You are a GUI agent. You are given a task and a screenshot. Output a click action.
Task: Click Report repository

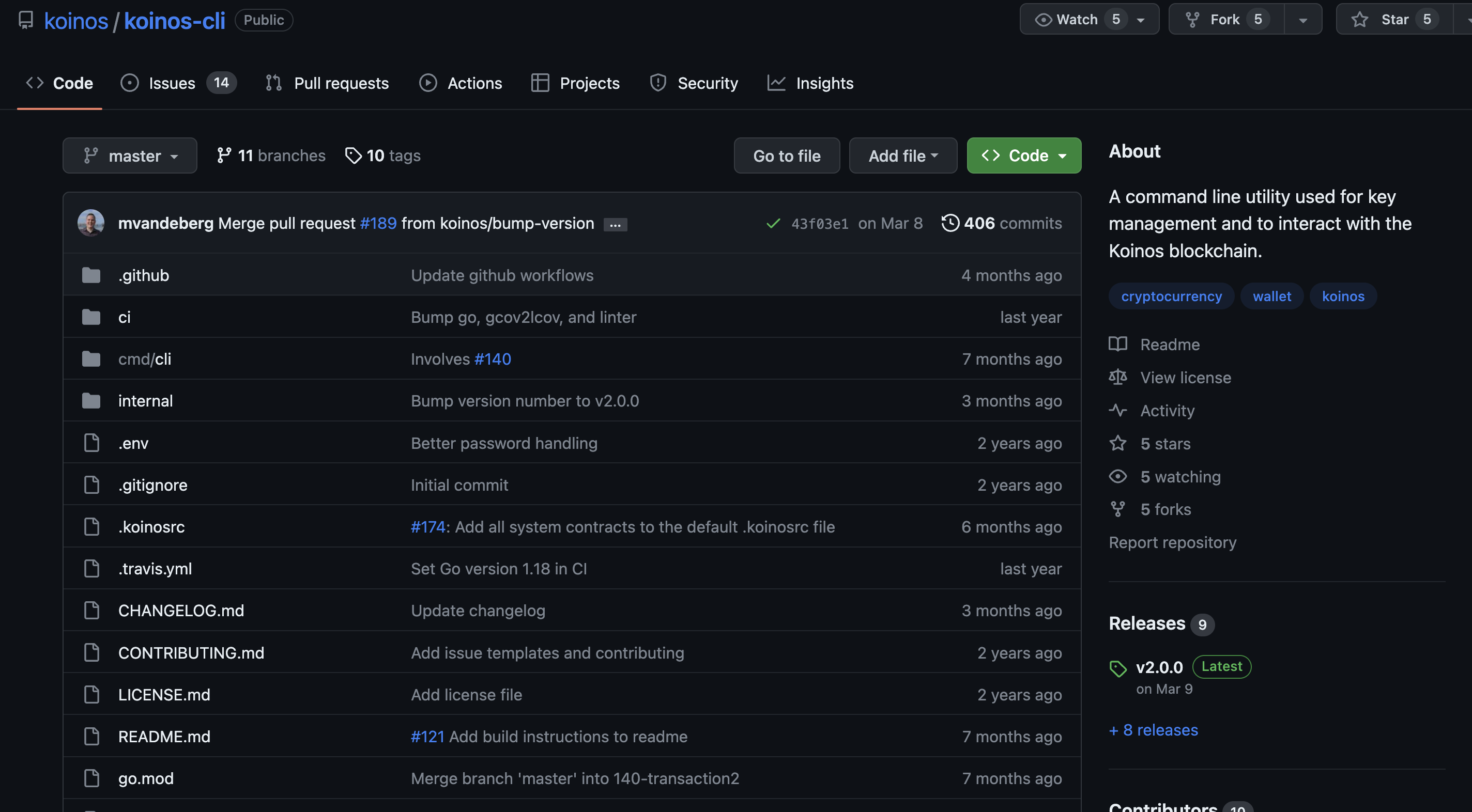click(x=1173, y=542)
